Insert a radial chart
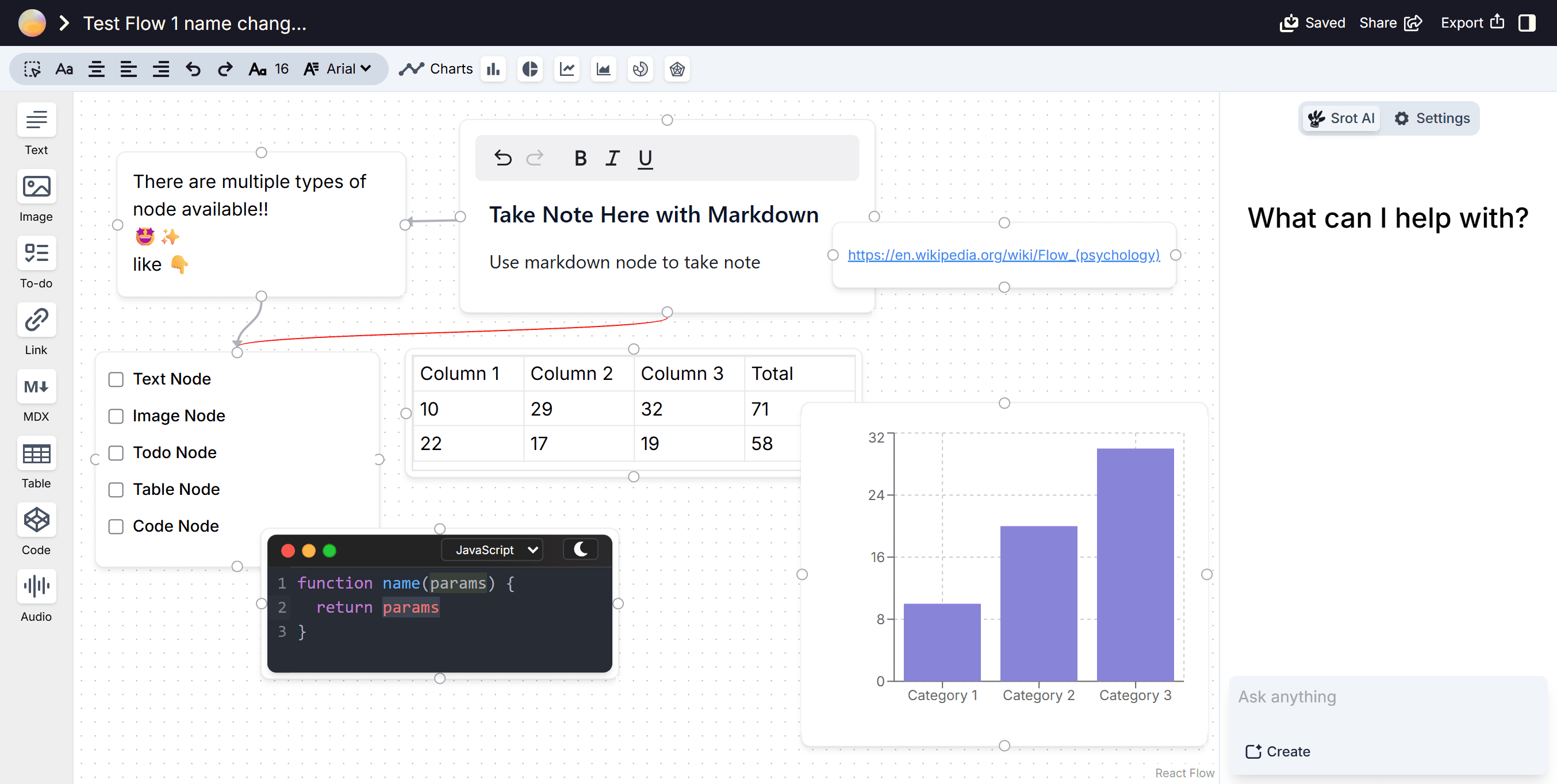The image size is (1557, 784). pyautogui.click(x=640, y=69)
